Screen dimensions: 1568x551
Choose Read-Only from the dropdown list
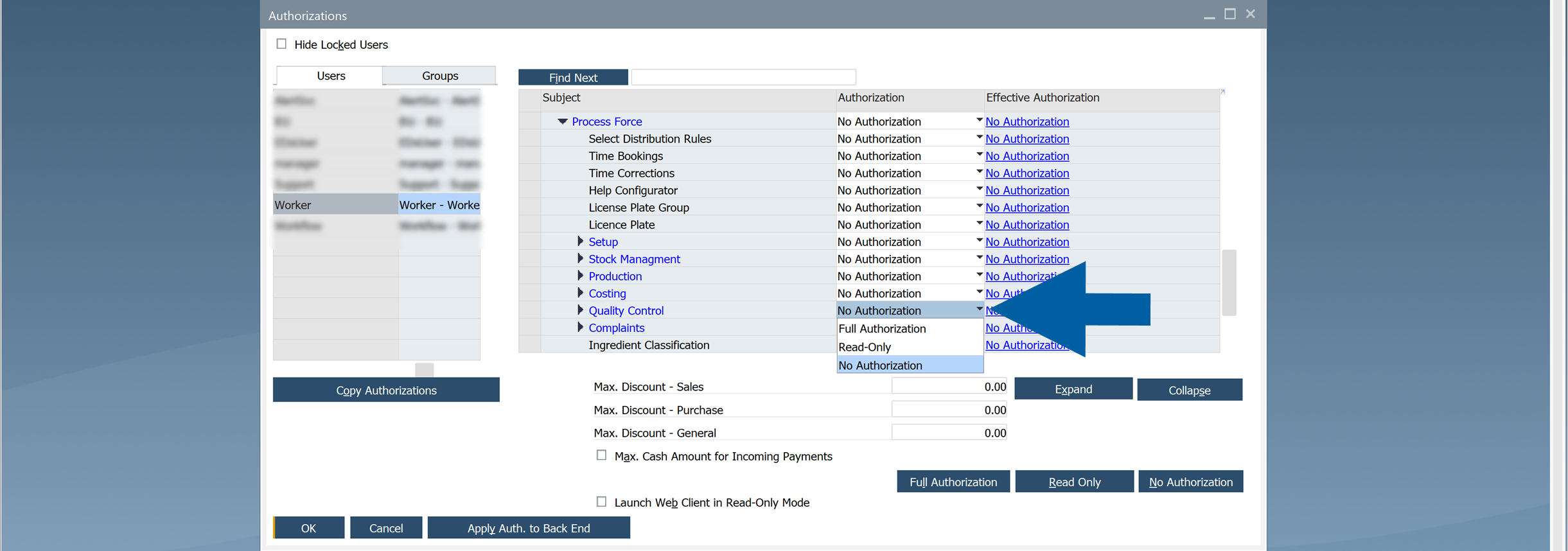tap(910, 347)
